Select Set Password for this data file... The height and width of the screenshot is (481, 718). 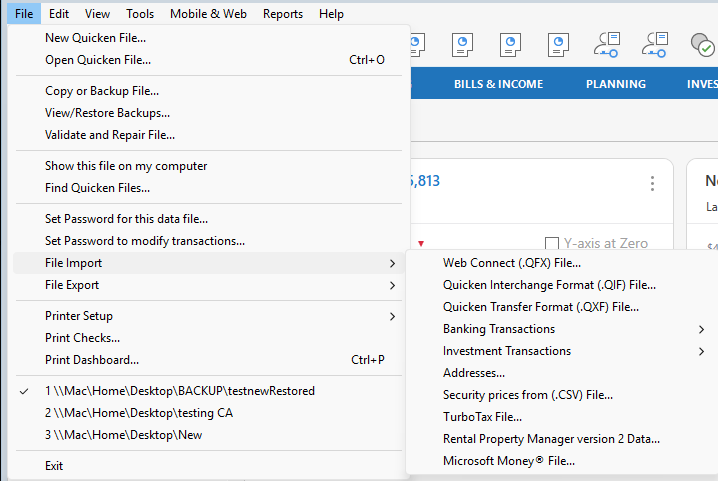tap(208, 219)
